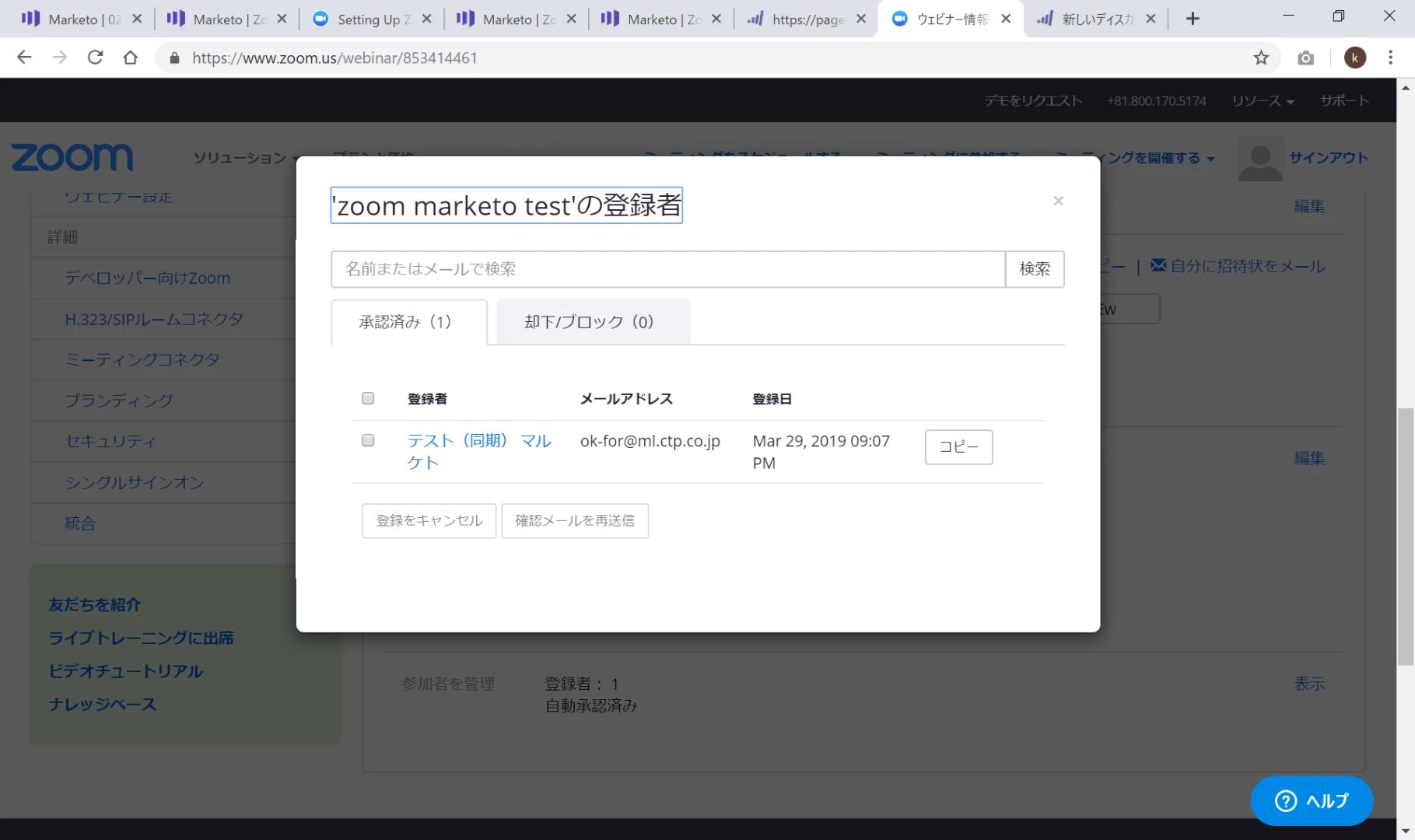Viewport: 1415px width, 840px height.
Task: Click the camera icon in the toolbar
Action: tap(1306, 58)
